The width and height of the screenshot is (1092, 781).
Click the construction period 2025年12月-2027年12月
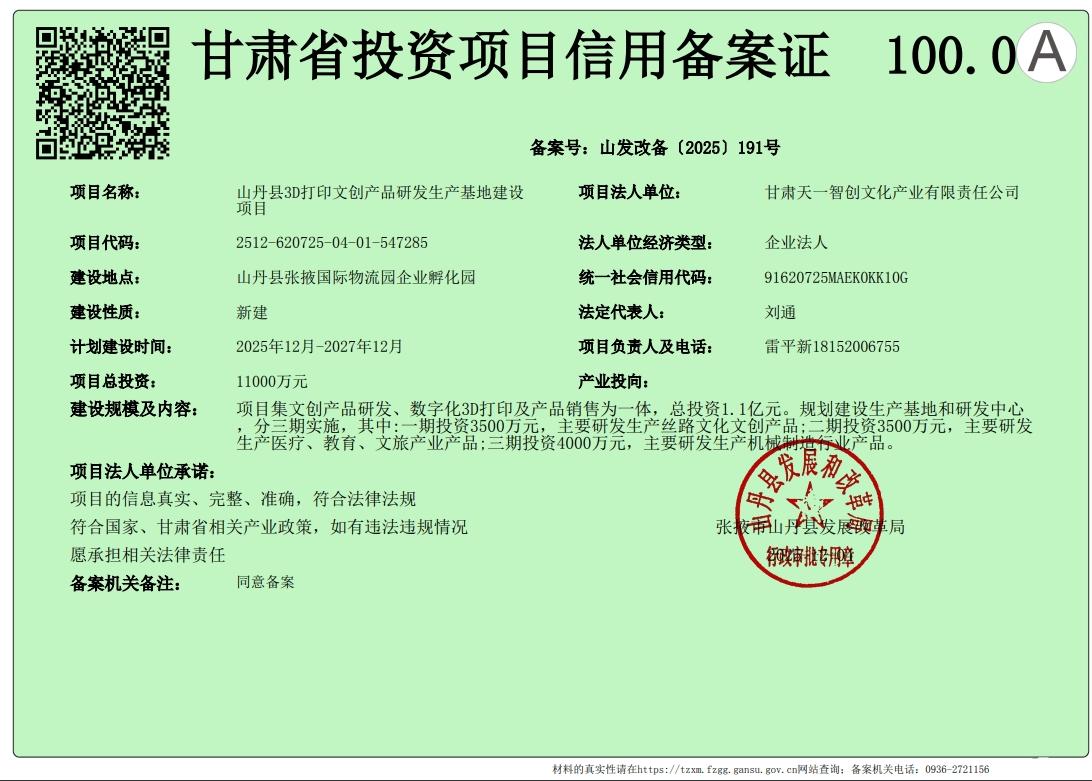pos(319,347)
